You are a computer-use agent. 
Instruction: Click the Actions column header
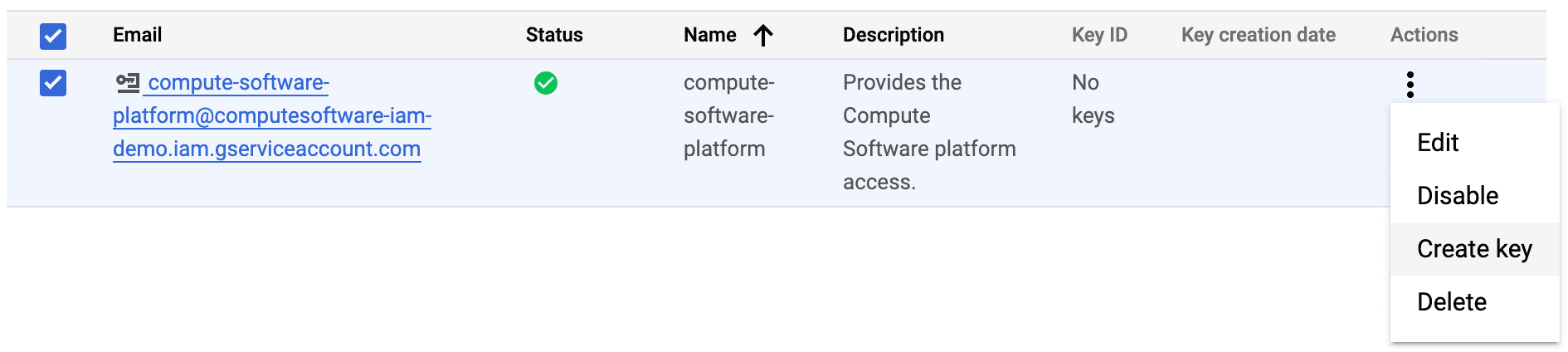tap(1424, 35)
